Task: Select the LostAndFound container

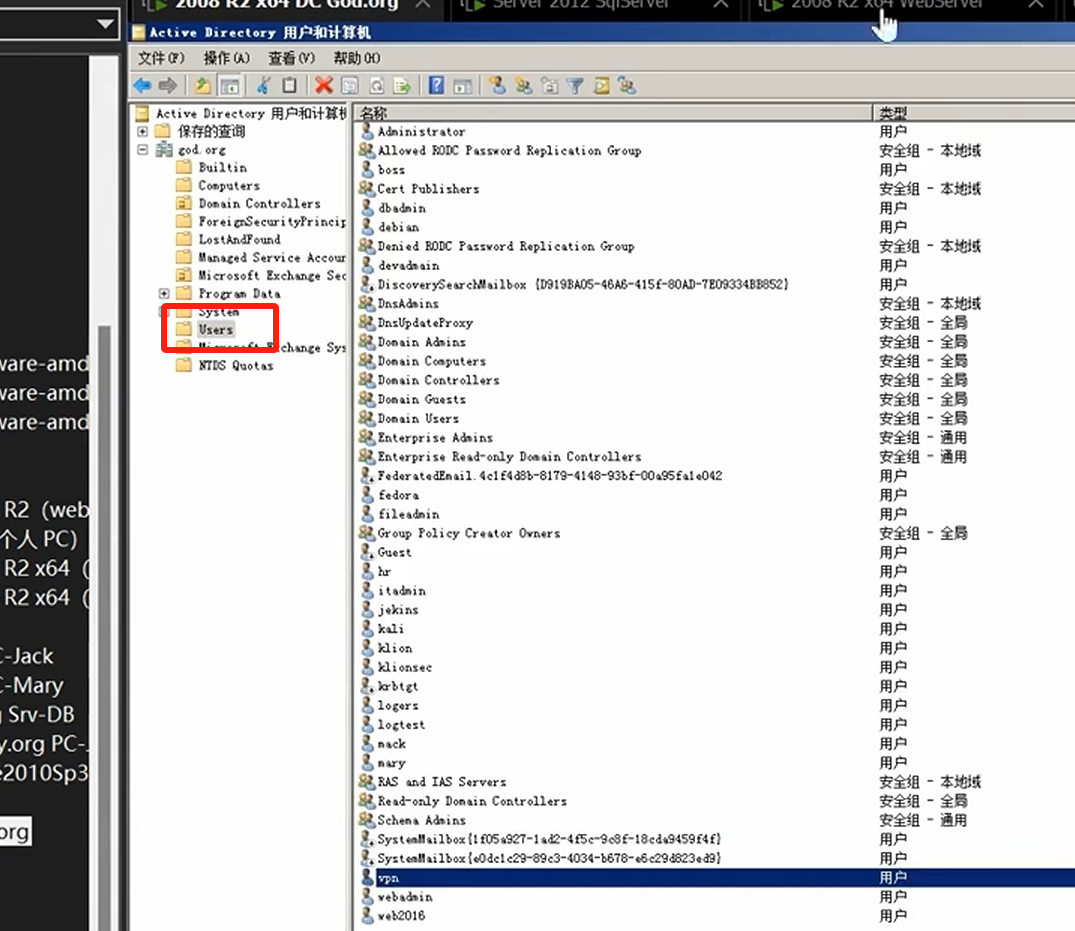Action: (x=239, y=239)
